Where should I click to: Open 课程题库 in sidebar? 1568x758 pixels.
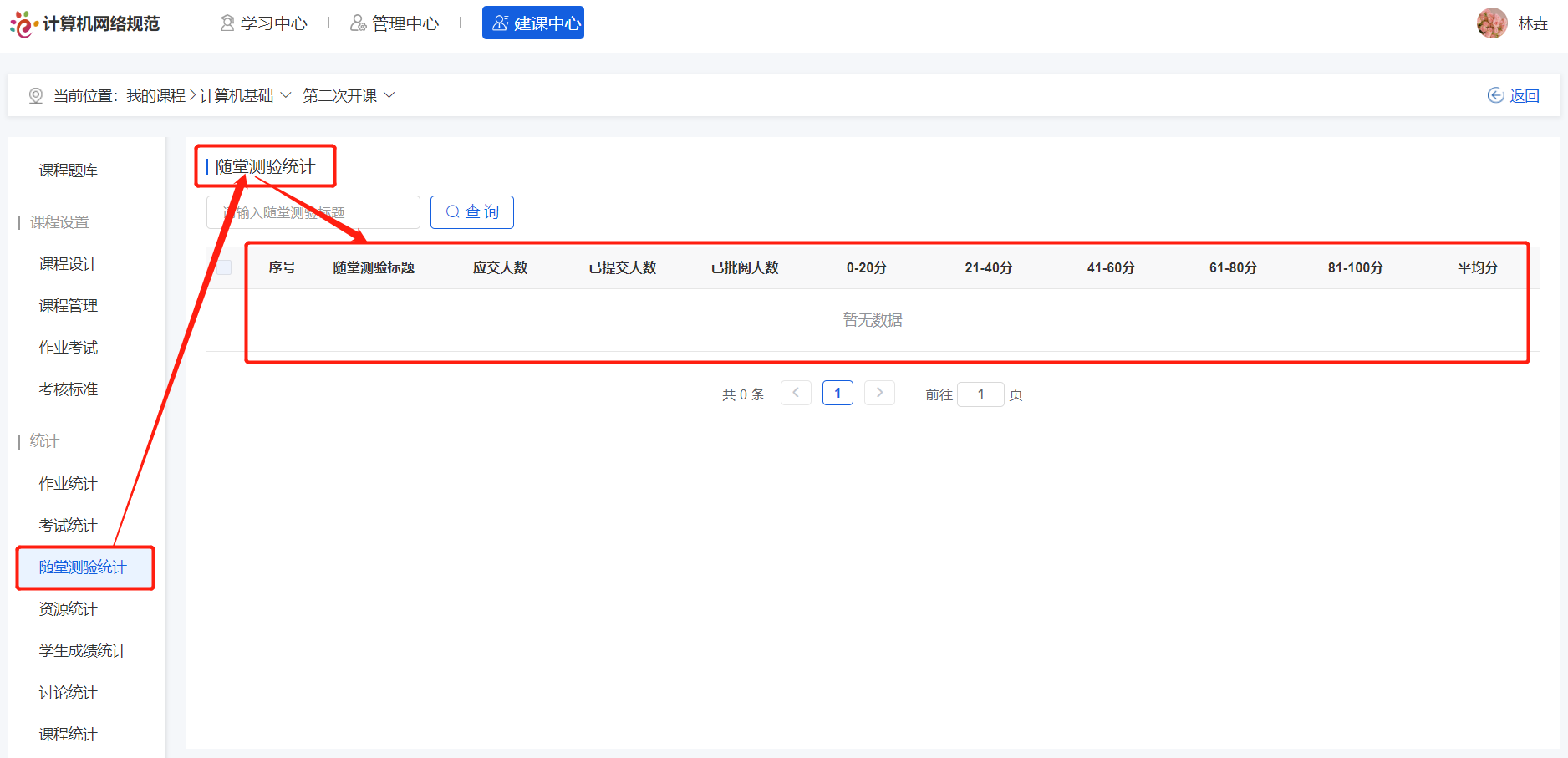(69, 170)
